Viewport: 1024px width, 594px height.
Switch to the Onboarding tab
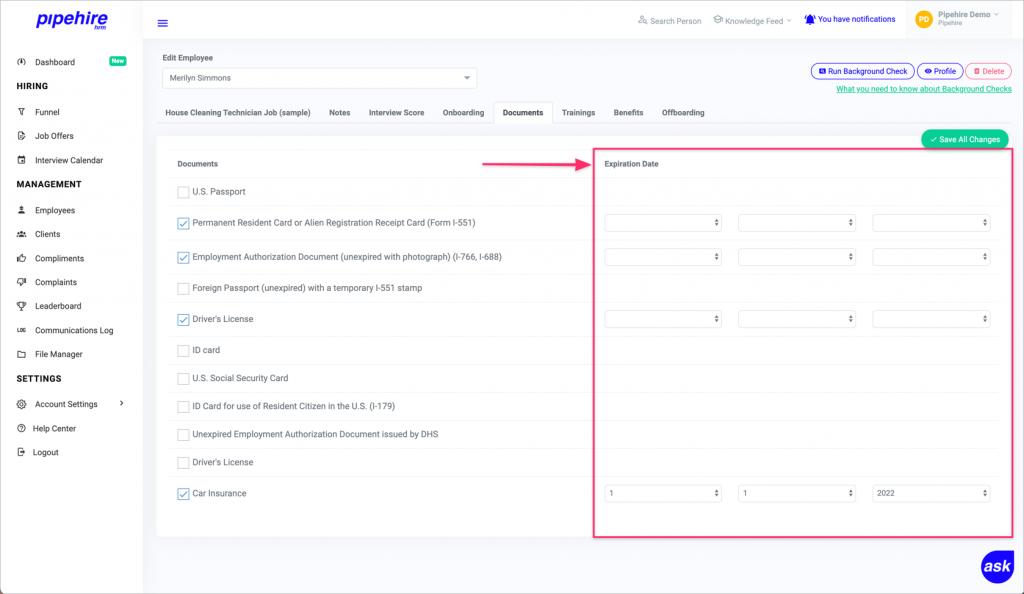[x=463, y=112]
